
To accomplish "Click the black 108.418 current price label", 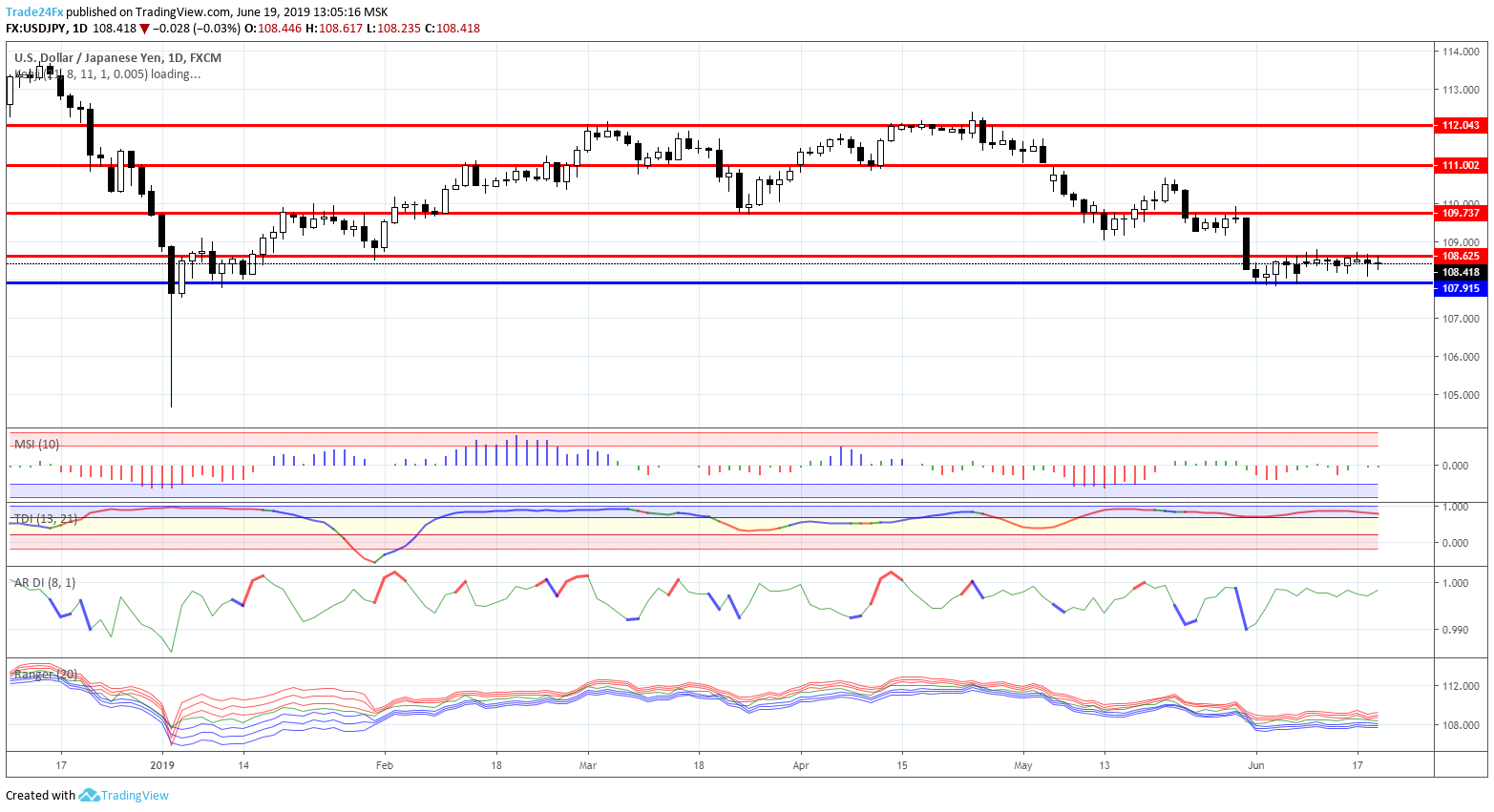I will 1461,272.
